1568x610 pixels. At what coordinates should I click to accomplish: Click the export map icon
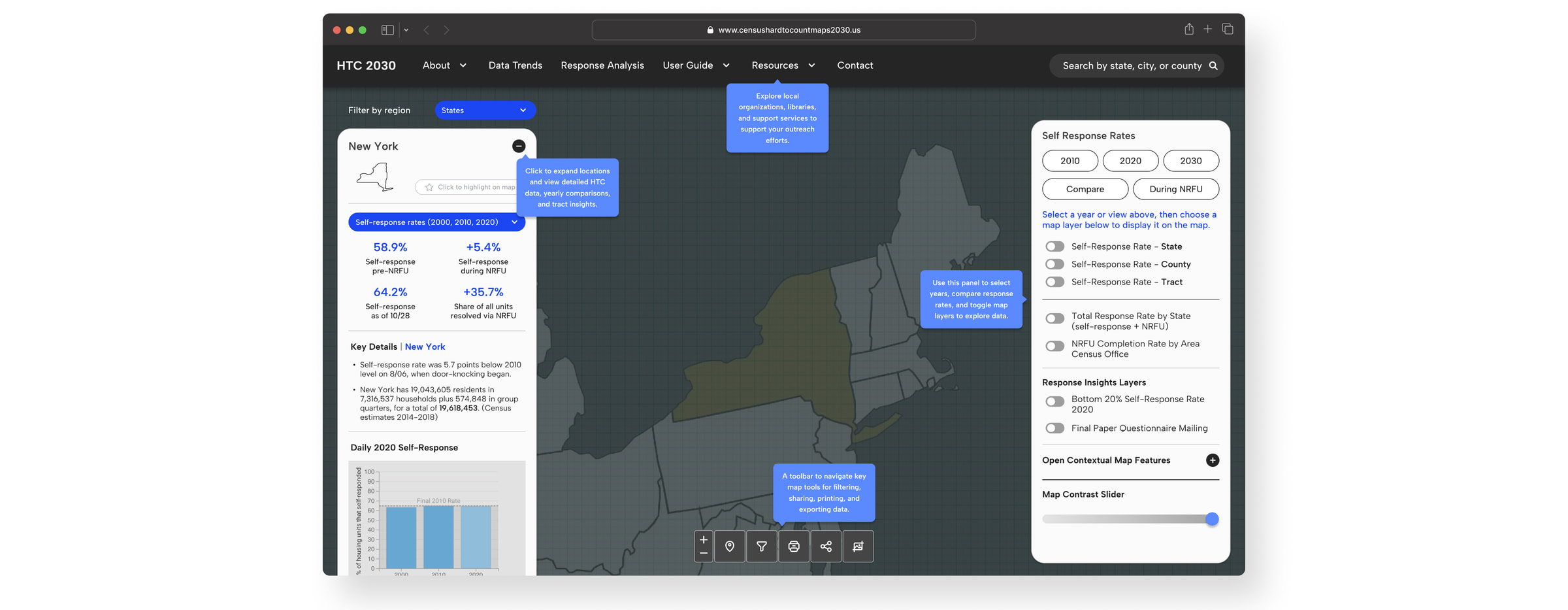858,546
